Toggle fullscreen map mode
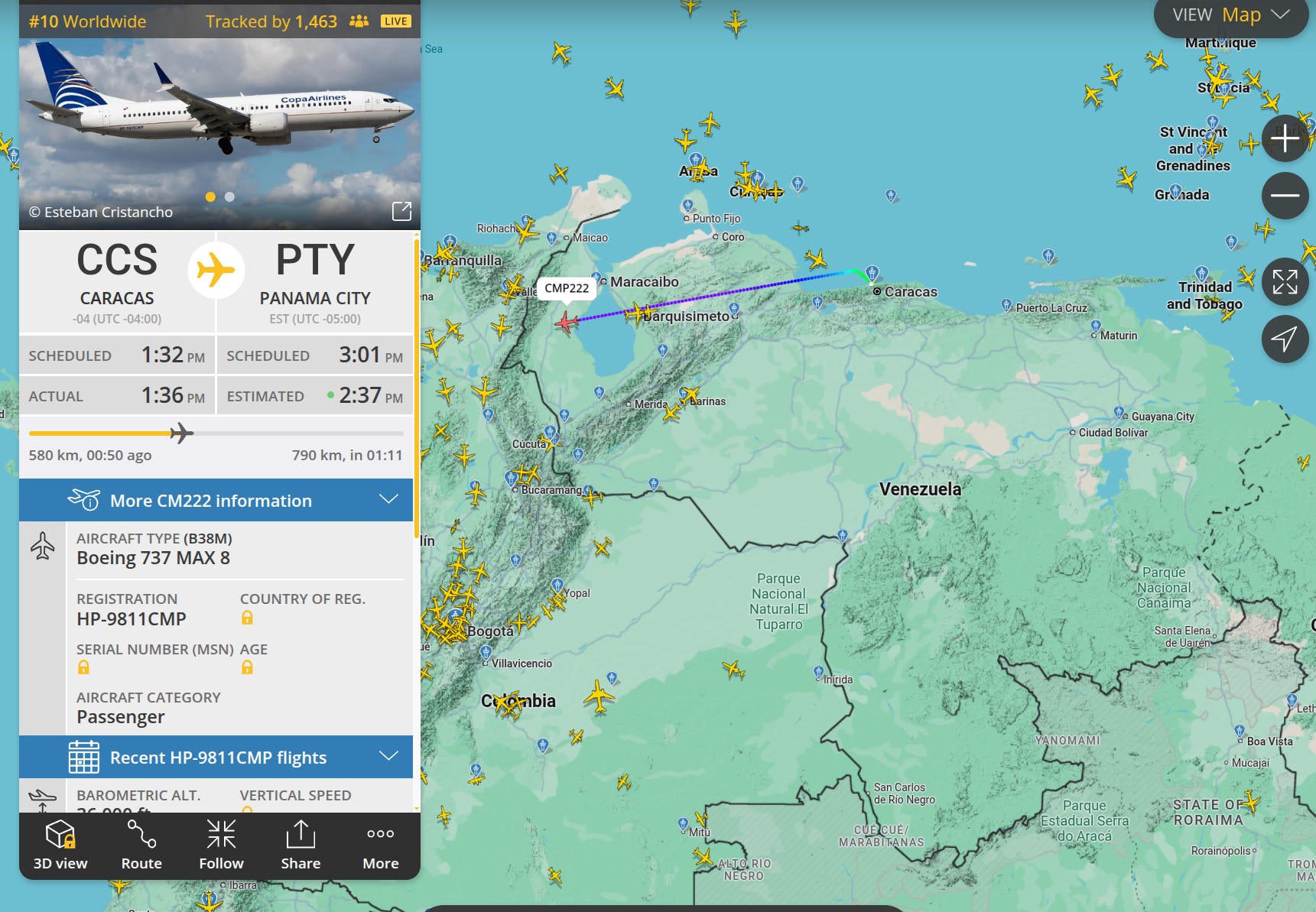 coord(1285,281)
